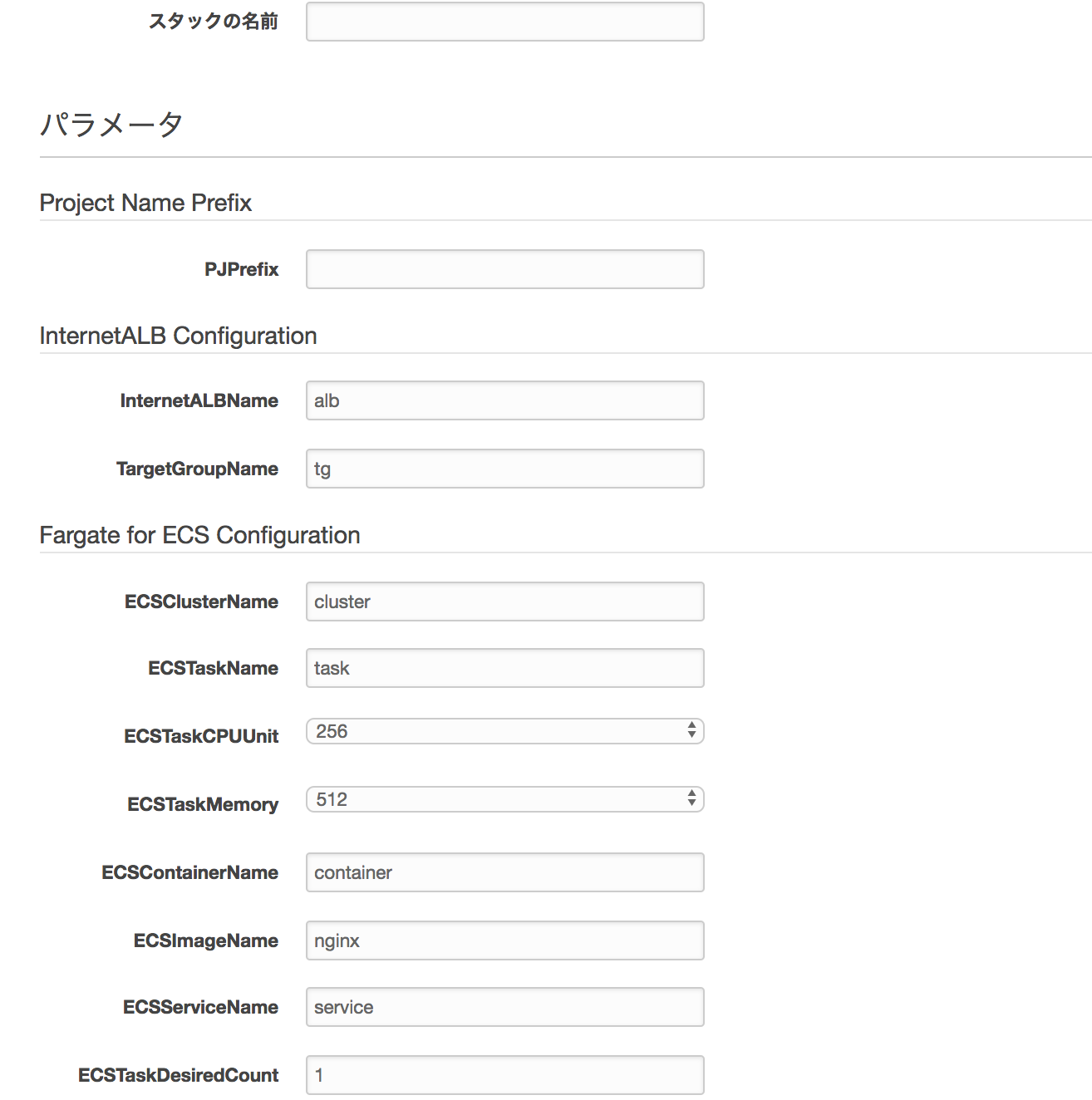This screenshot has width=1092, height=1100.
Task: Click the パラメータ page heading
Action: pyautogui.click(x=111, y=125)
